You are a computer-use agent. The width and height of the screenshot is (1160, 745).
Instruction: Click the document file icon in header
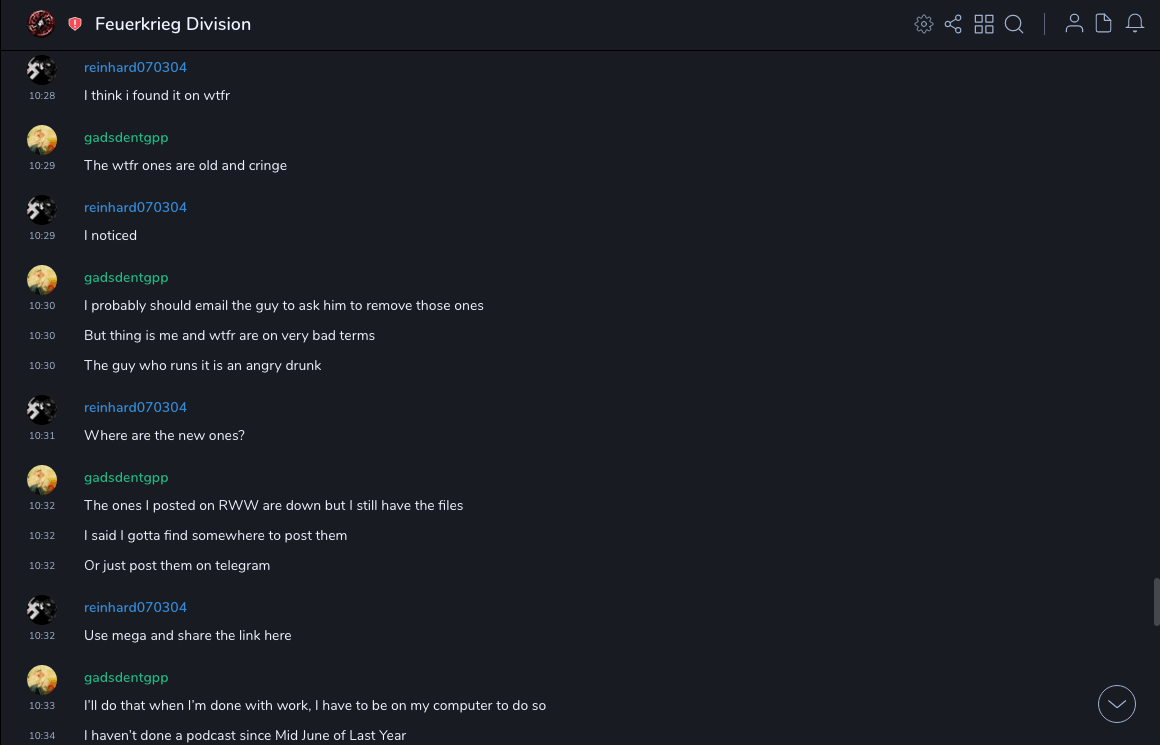click(1104, 24)
